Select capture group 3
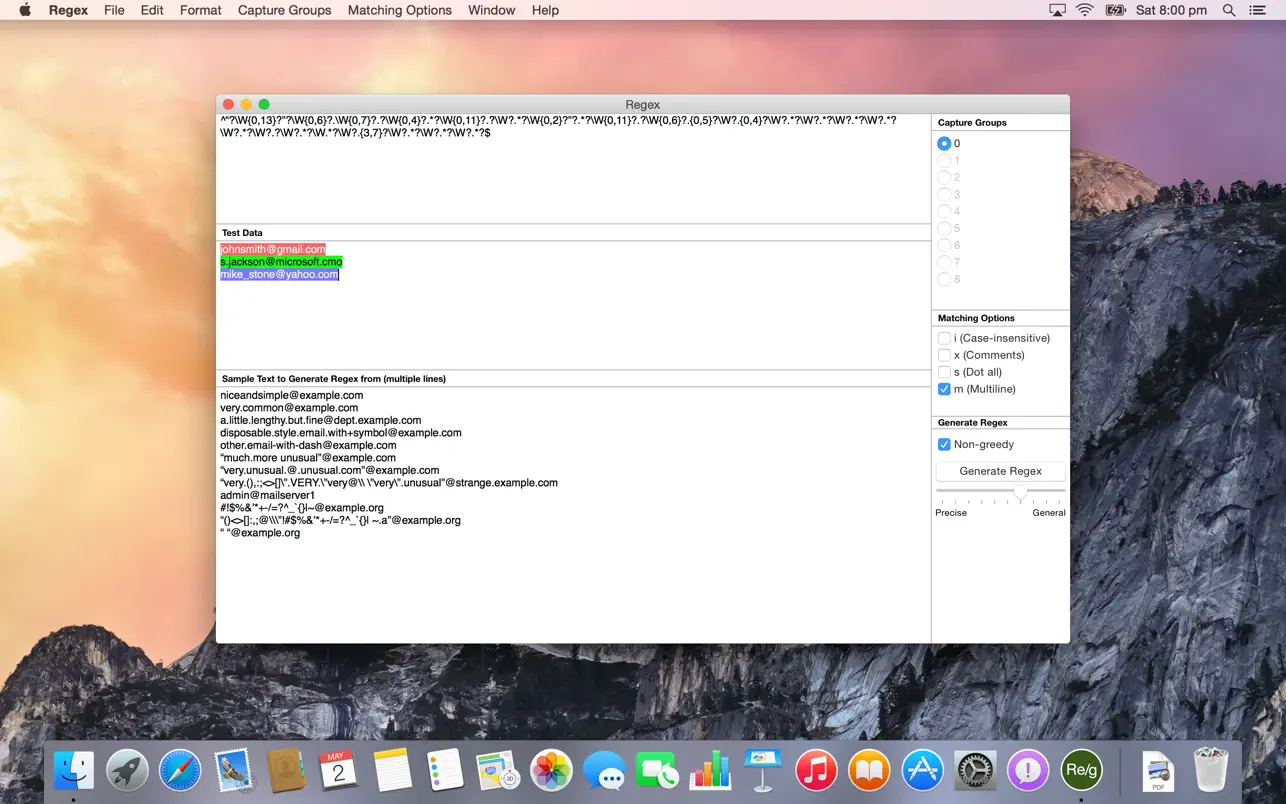Screen dimensions: 1286x804 (944, 194)
